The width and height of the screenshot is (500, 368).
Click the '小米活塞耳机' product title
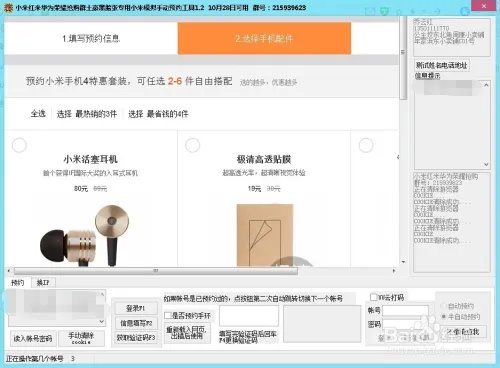click(91, 159)
